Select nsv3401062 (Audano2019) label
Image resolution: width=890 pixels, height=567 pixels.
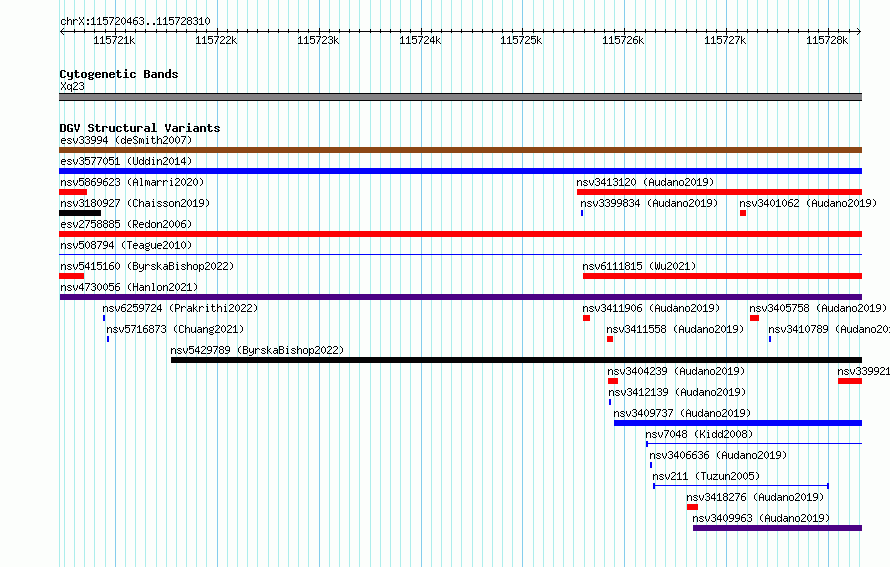[808, 203]
